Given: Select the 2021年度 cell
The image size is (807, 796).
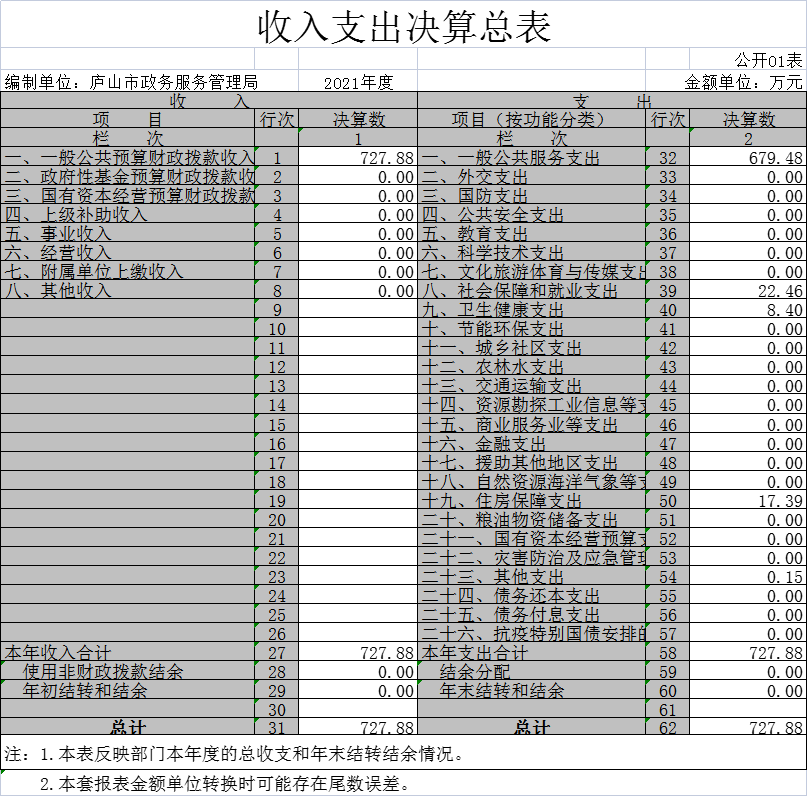Looking at the screenshot, I should [358, 82].
